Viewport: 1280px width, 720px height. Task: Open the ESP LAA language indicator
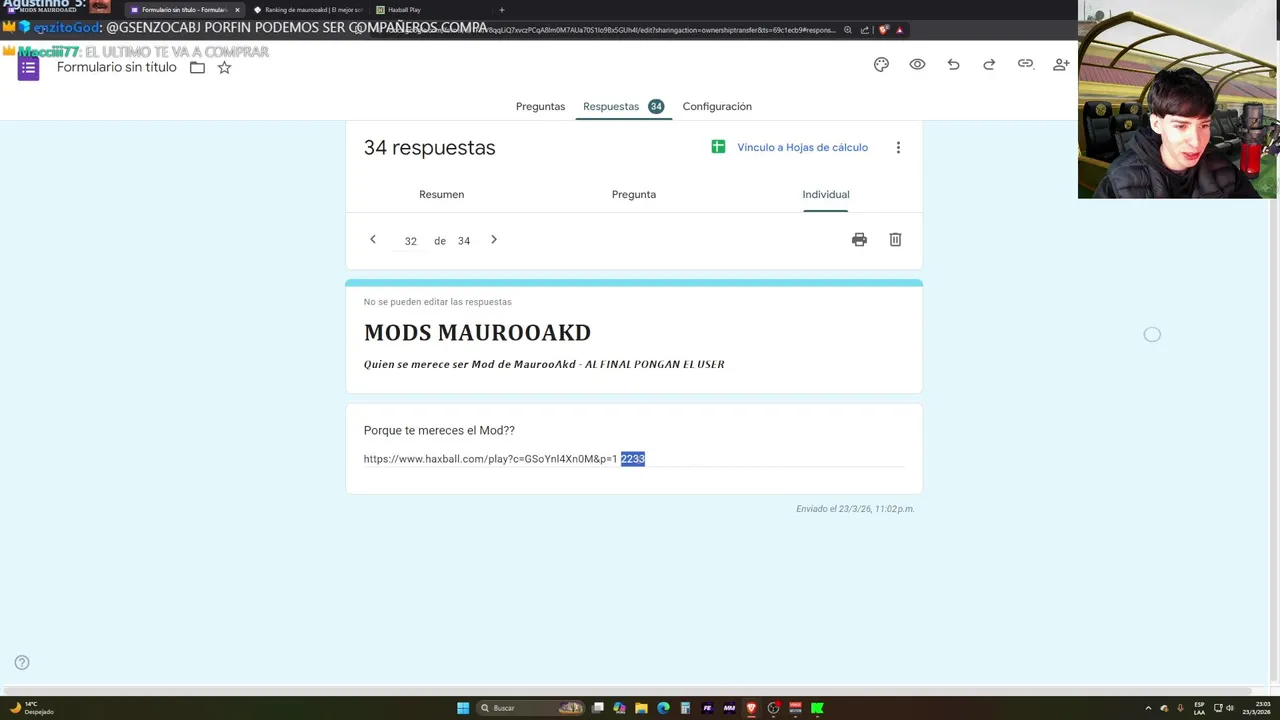tap(1199, 708)
